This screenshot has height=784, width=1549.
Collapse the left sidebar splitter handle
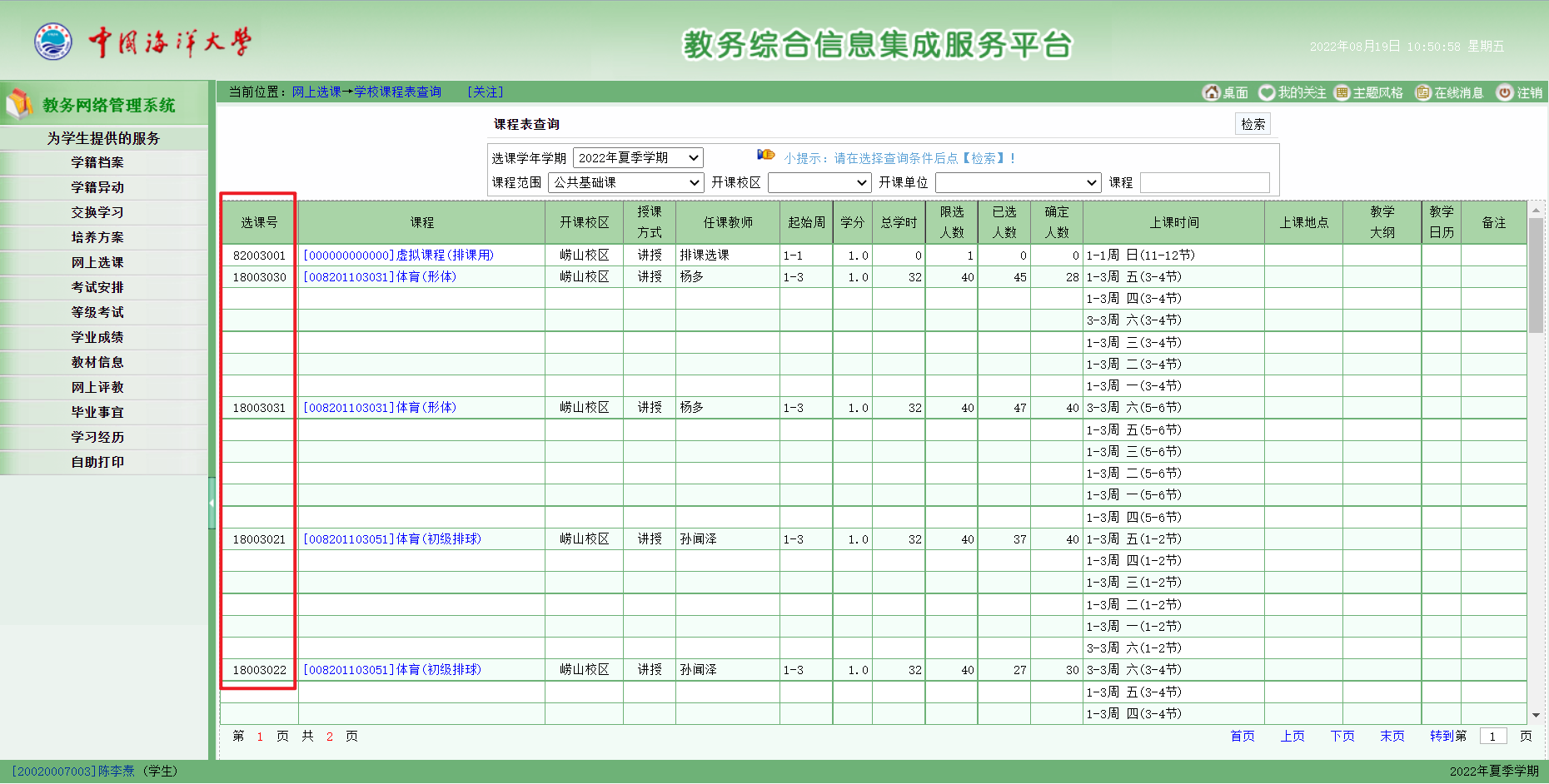pyautogui.click(x=212, y=503)
